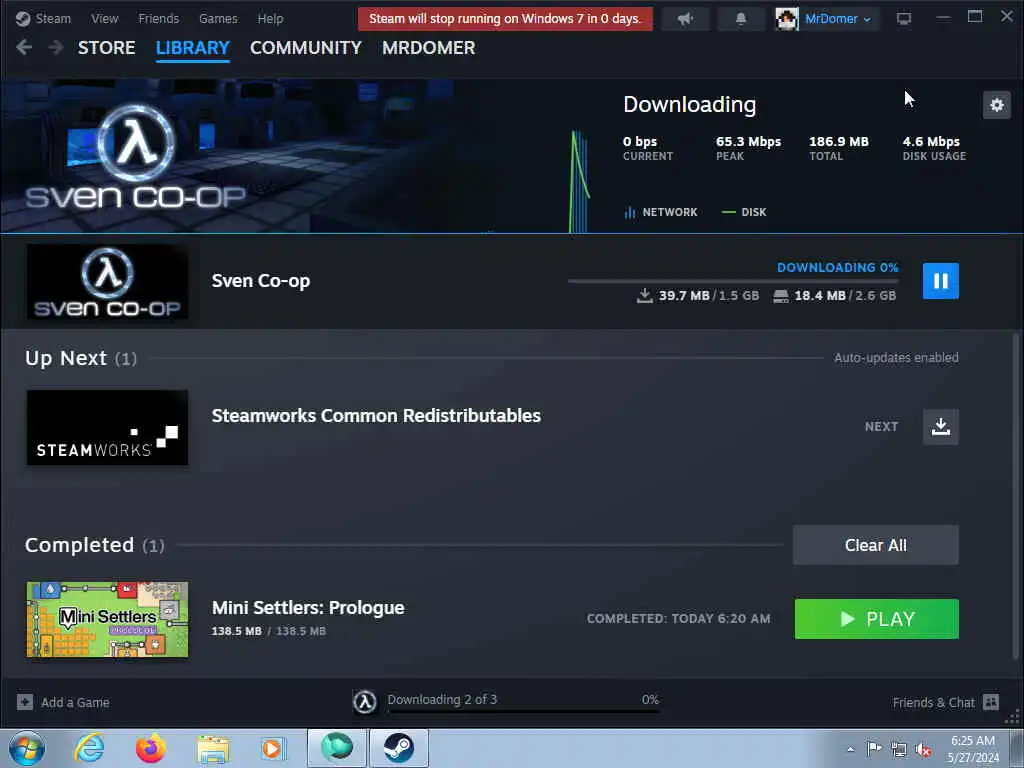
Task: Click the Steam taskbar icon
Action: tap(398, 748)
